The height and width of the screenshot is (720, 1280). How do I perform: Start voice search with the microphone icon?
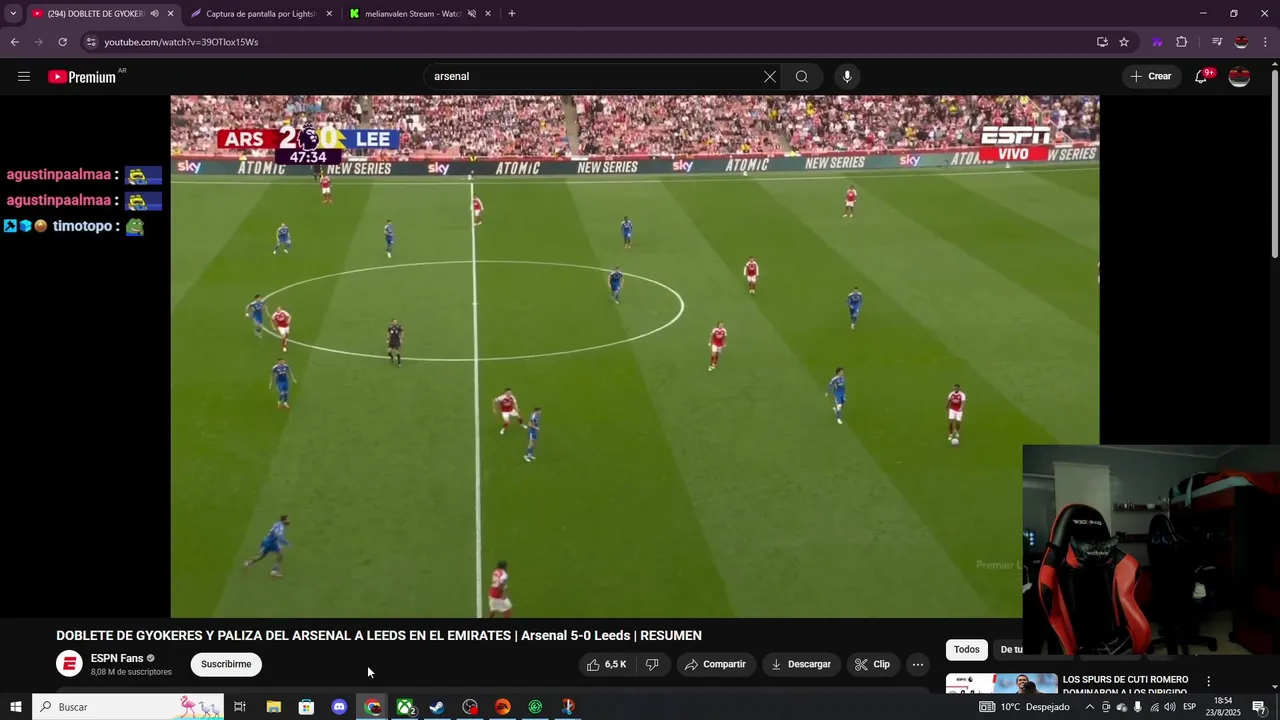pyautogui.click(x=847, y=77)
